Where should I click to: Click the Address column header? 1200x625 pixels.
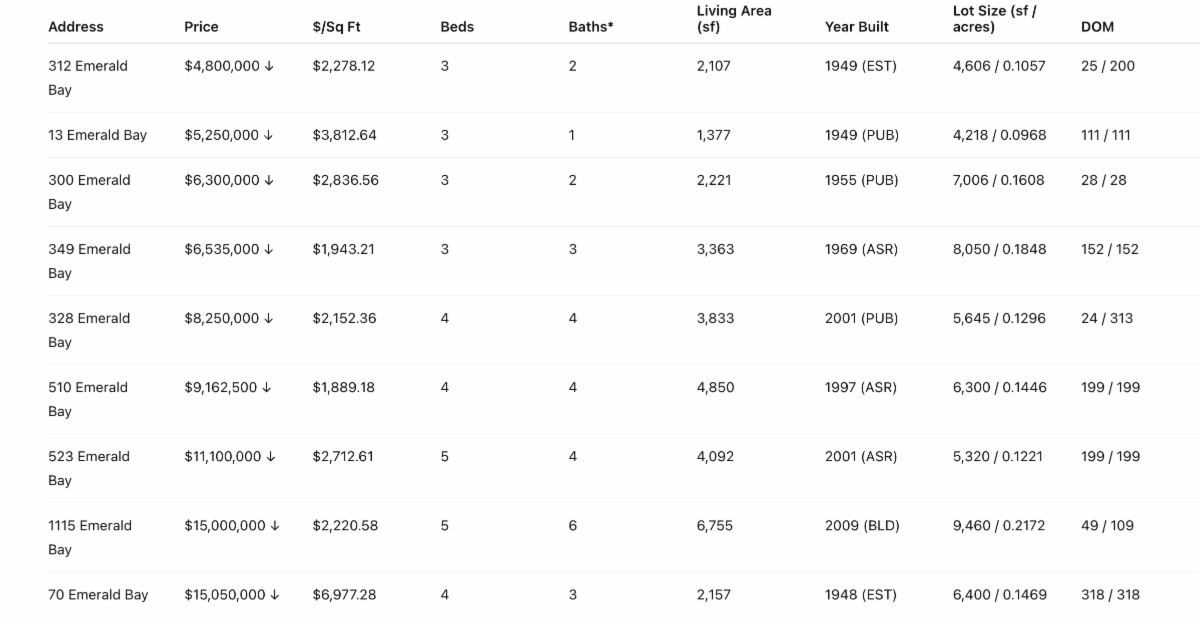click(75, 27)
